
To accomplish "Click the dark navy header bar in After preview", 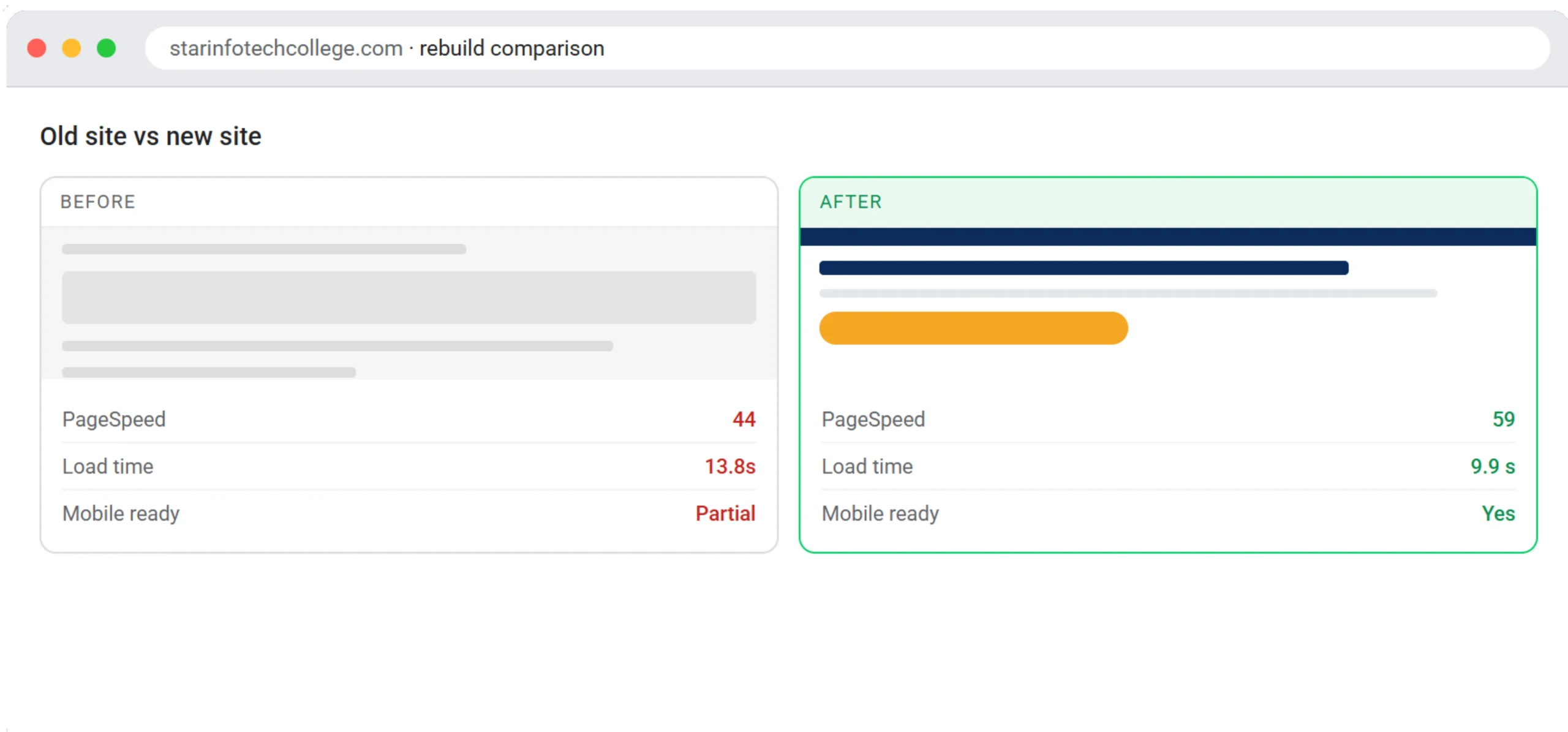I will point(1168,236).
